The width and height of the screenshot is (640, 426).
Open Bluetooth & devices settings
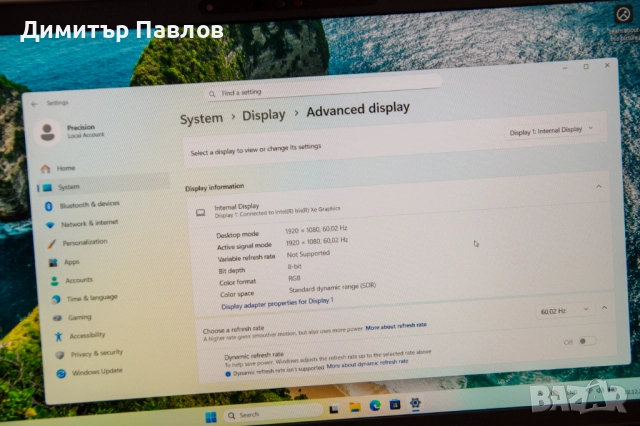(x=88, y=204)
